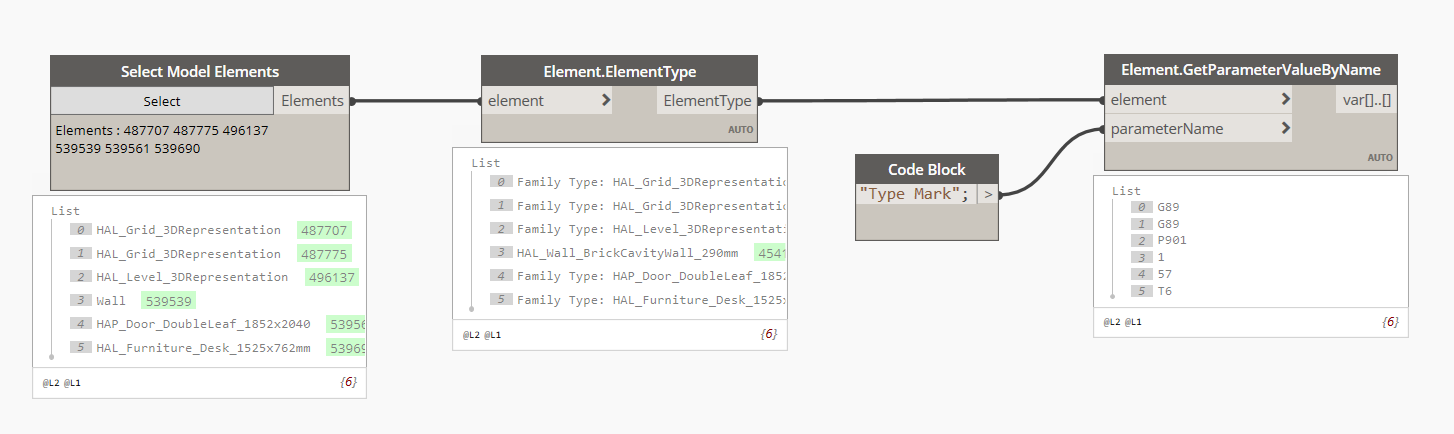Select the Code Block node header
1454x434 pixels.
(926, 169)
